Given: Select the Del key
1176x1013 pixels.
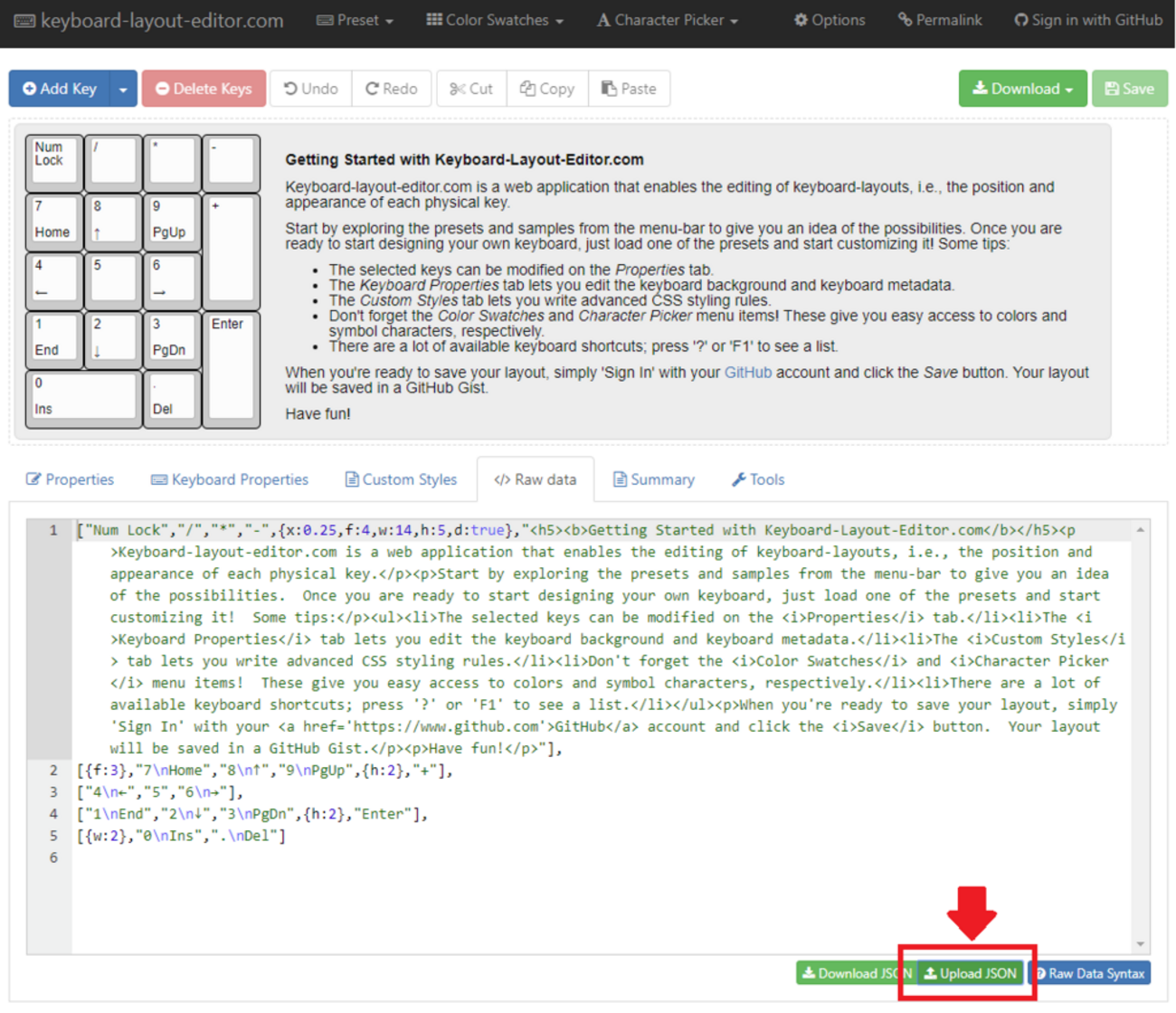Looking at the screenshot, I should tap(172, 398).
